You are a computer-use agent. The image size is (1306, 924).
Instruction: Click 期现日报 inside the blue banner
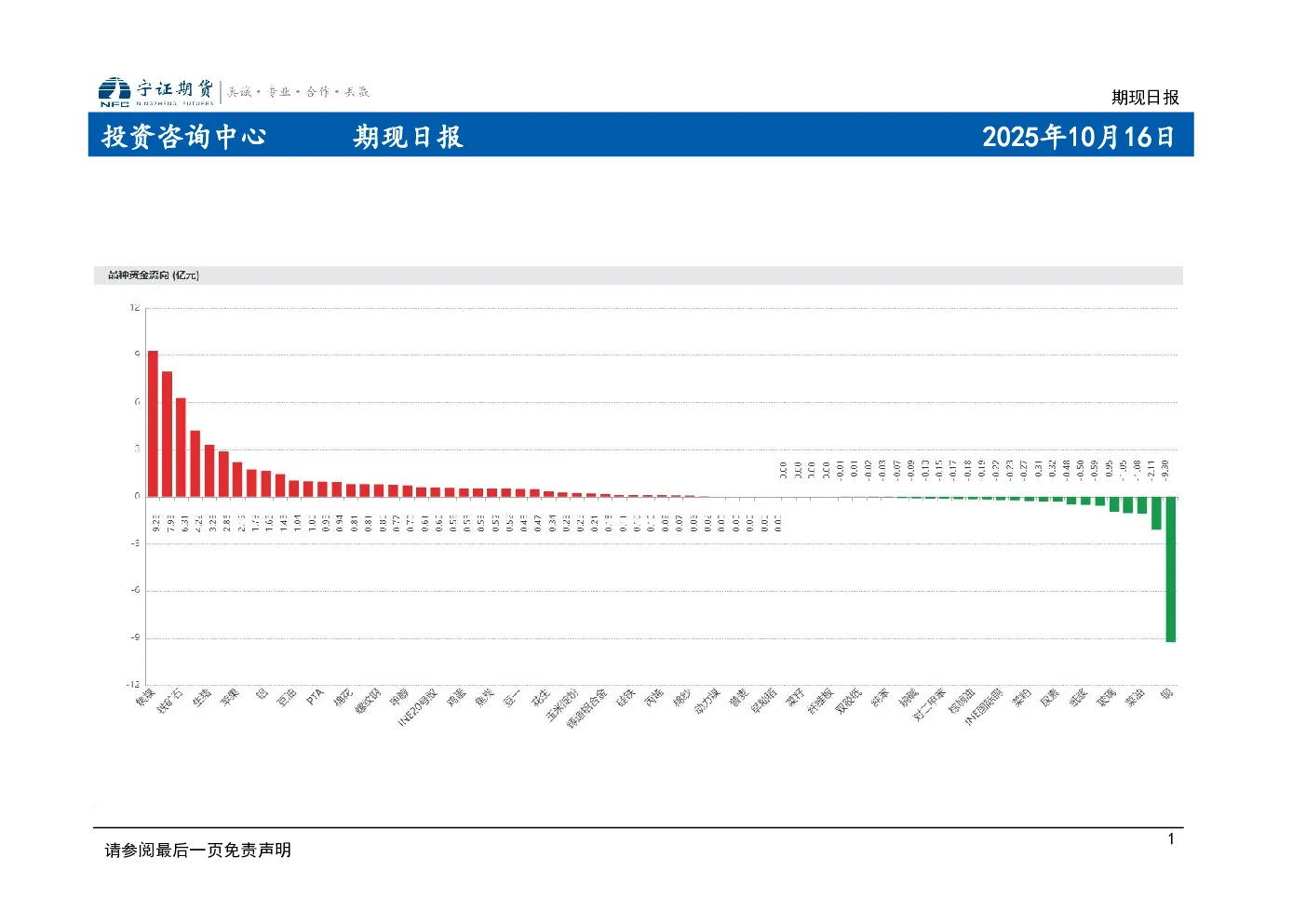408,137
